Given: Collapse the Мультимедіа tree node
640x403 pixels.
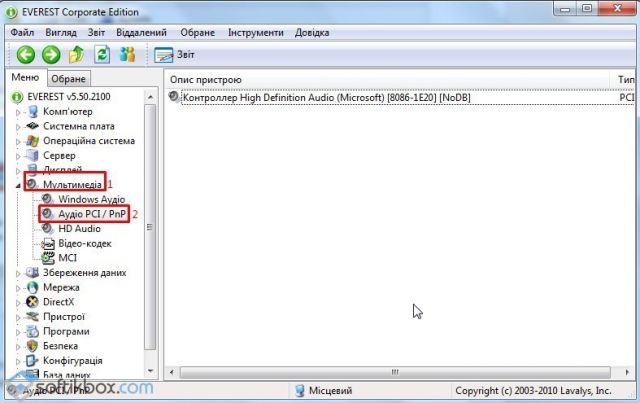Looking at the screenshot, I should (18, 185).
